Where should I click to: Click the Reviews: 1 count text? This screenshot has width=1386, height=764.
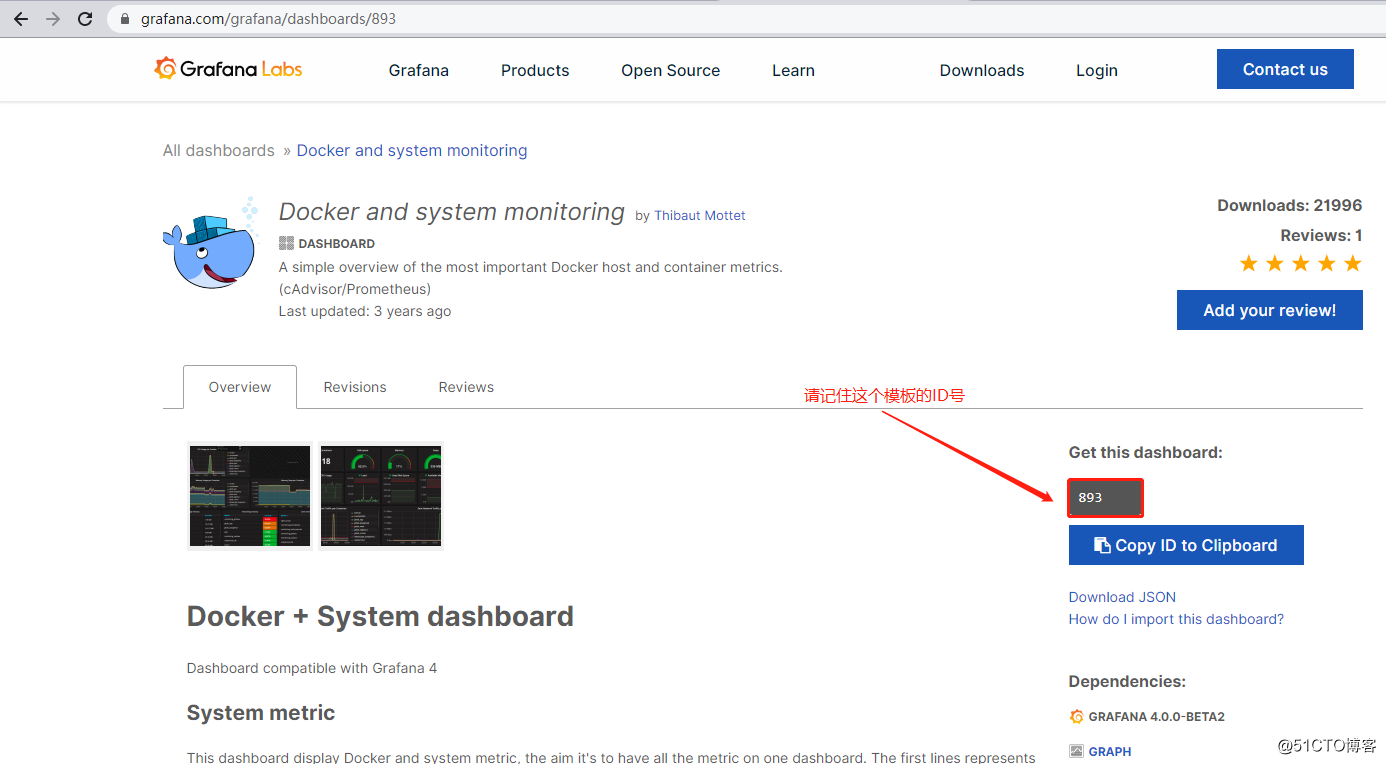pyautogui.click(x=1321, y=235)
